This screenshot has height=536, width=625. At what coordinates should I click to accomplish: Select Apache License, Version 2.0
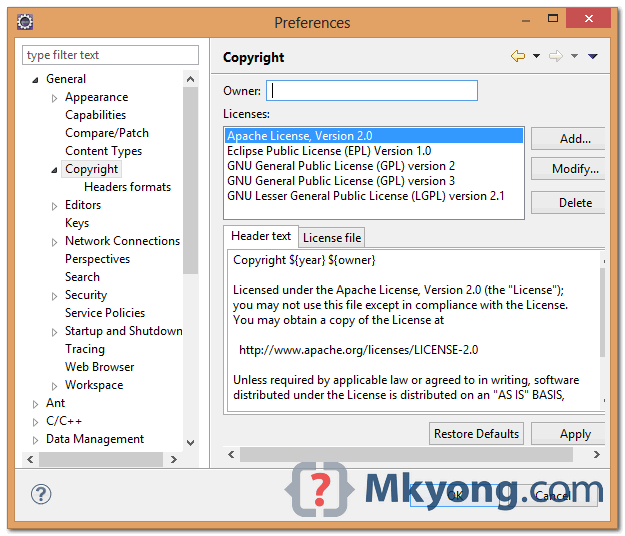pos(373,136)
